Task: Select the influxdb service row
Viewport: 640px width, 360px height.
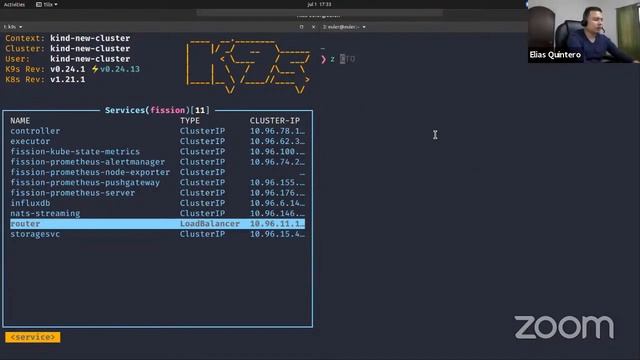Action: tap(158, 203)
